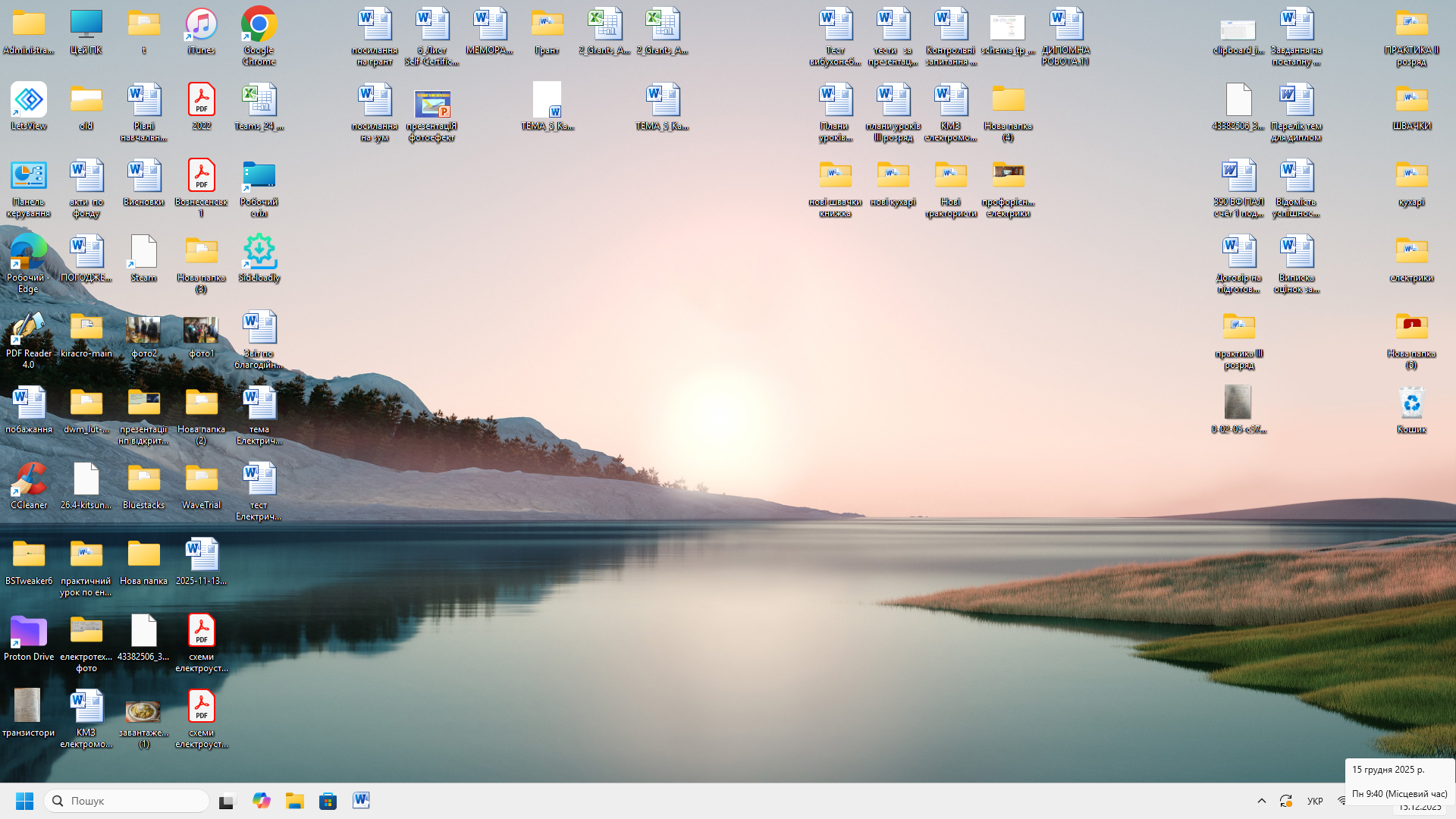Open Microsoft Store from the taskbar

[328, 801]
